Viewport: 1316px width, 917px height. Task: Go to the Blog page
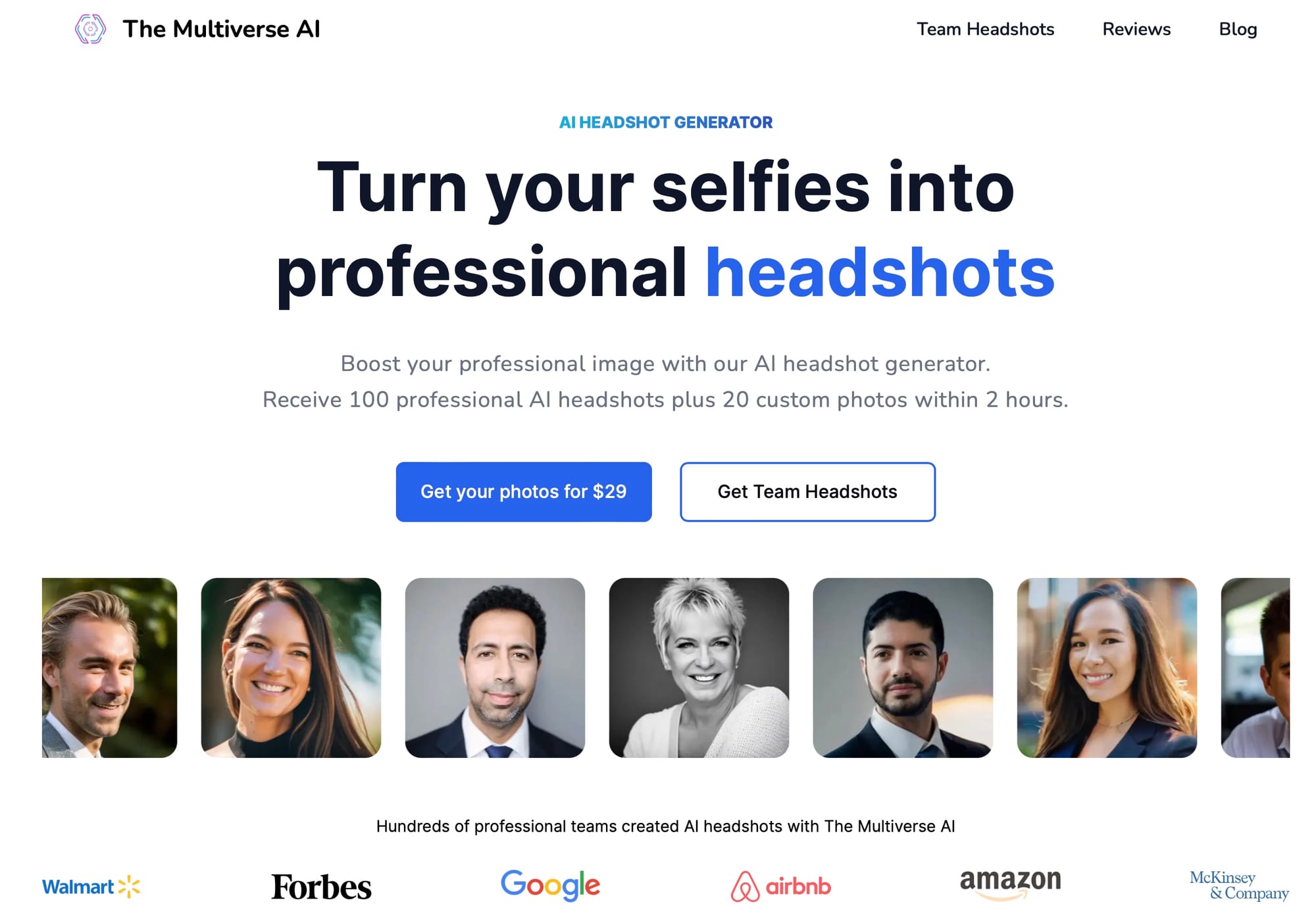(1238, 29)
